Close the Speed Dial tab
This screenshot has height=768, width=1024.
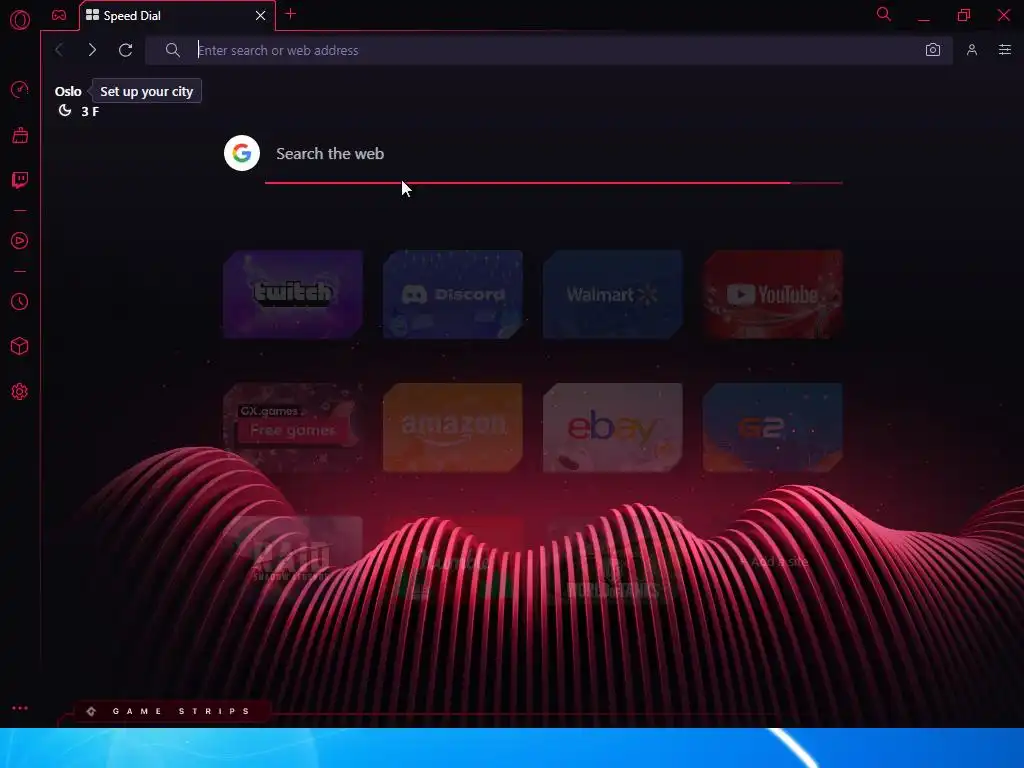261,16
